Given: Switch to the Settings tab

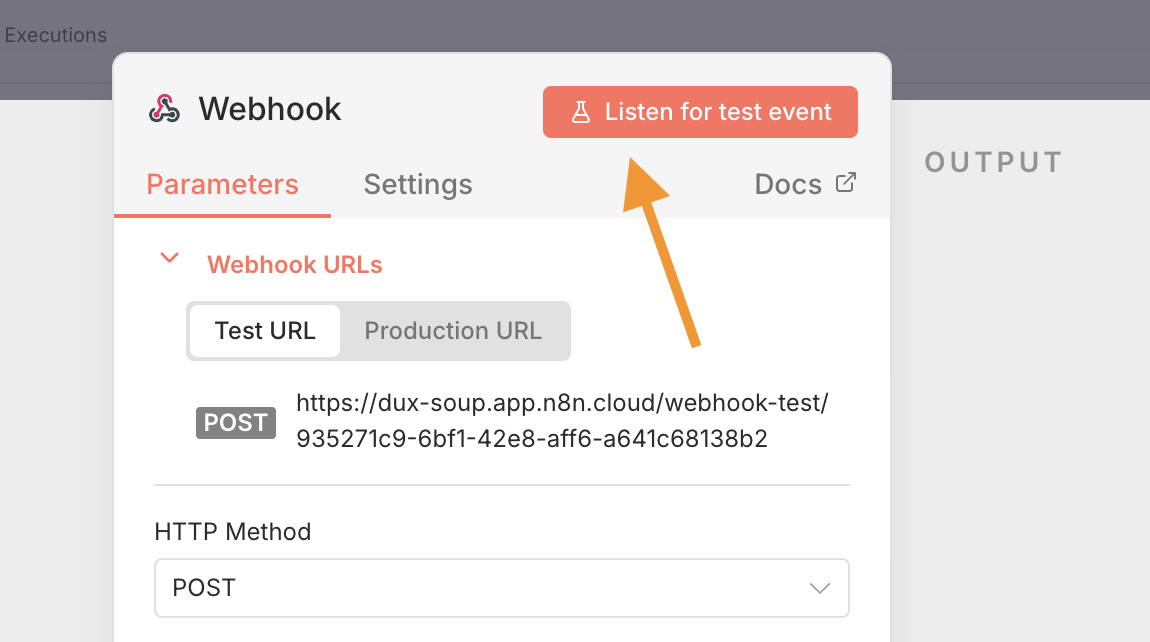Looking at the screenshot, I should point(418,185).
